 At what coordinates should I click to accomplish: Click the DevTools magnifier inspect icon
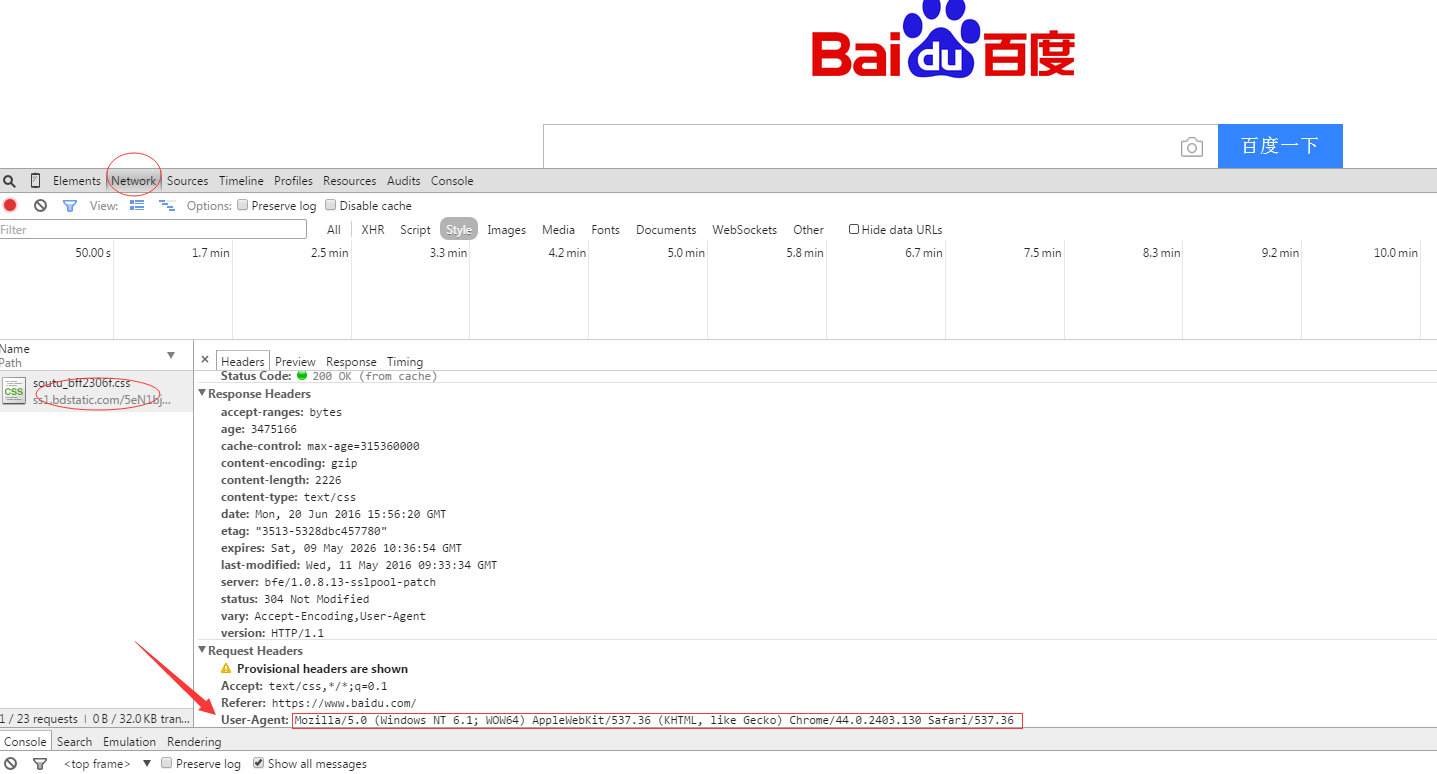click(9, 181)
